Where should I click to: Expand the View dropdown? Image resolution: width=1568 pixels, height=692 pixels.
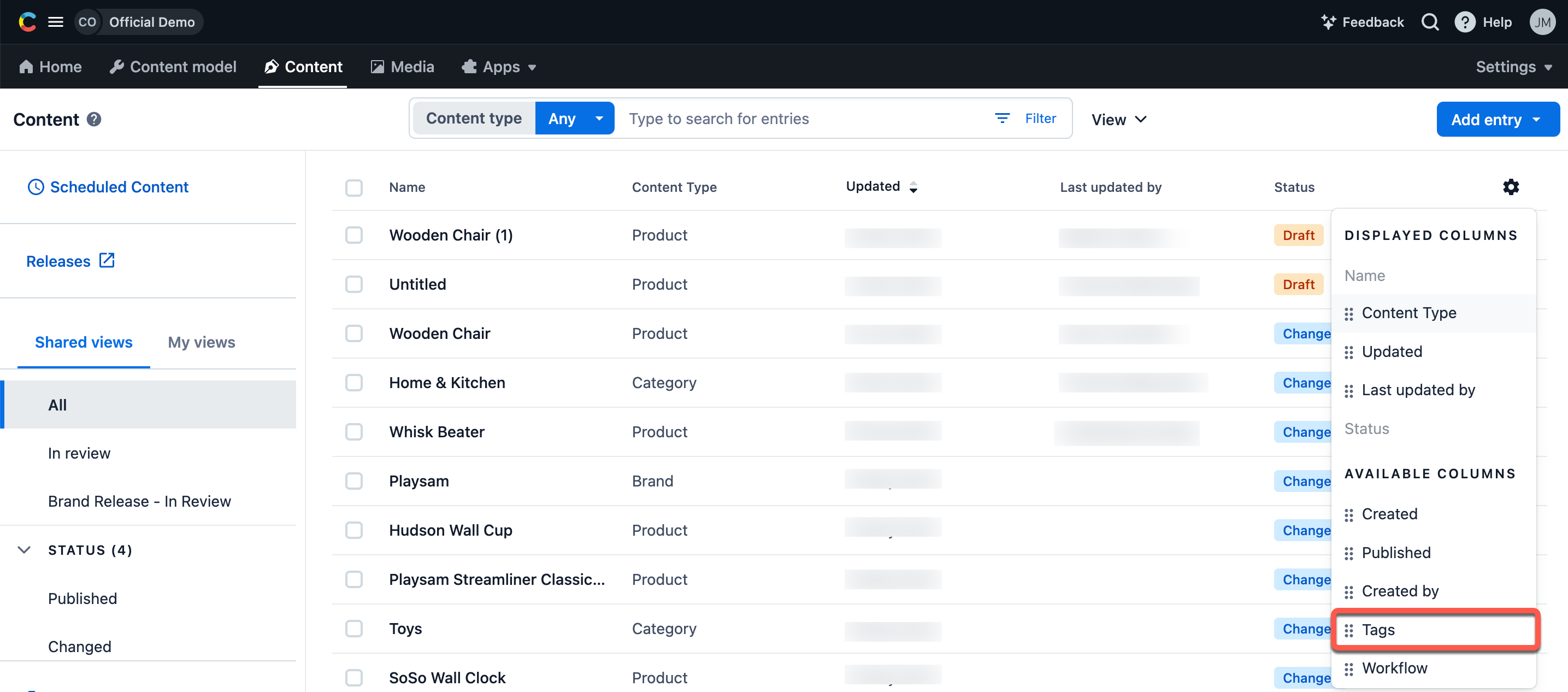click(x=1119, y=119)
